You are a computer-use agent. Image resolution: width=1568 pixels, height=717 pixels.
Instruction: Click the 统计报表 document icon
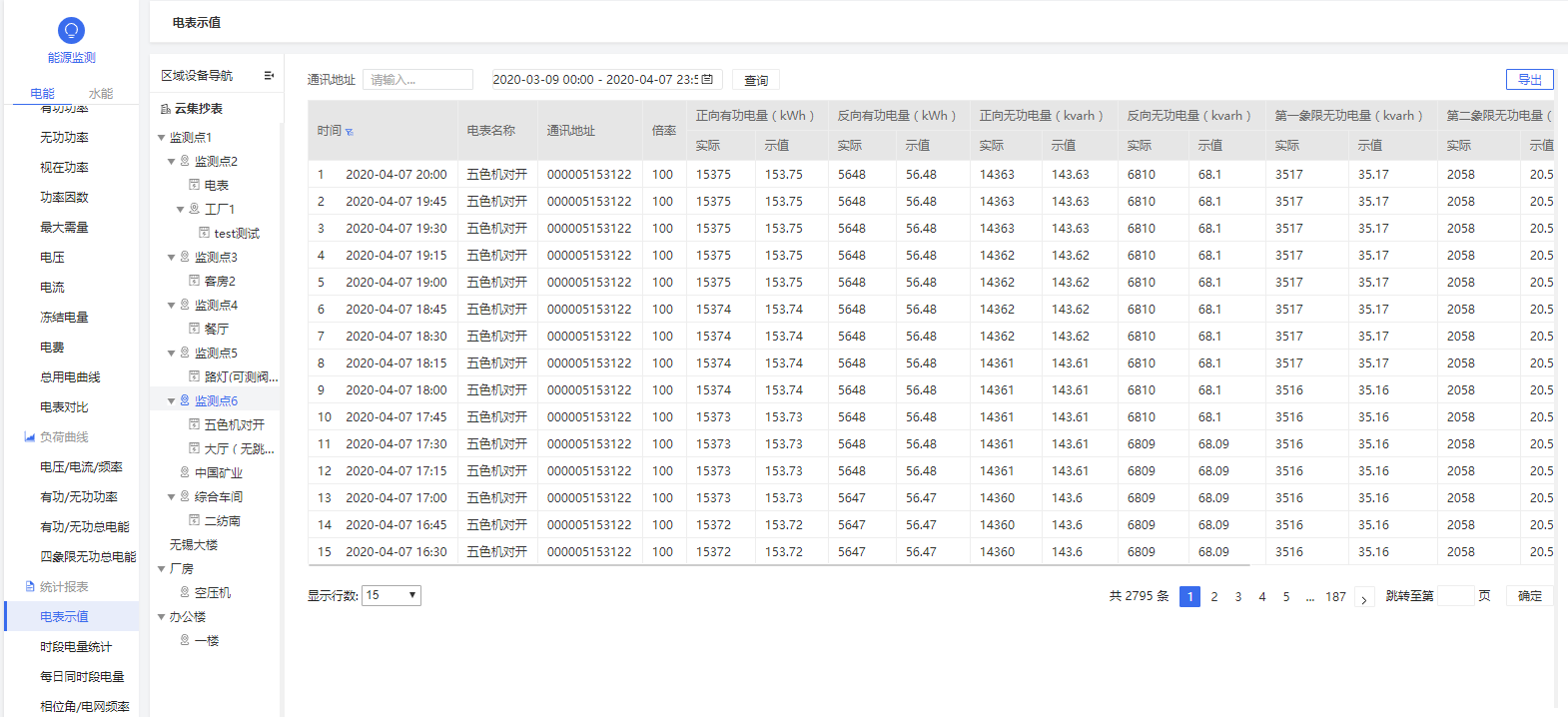tap(30, 586)
